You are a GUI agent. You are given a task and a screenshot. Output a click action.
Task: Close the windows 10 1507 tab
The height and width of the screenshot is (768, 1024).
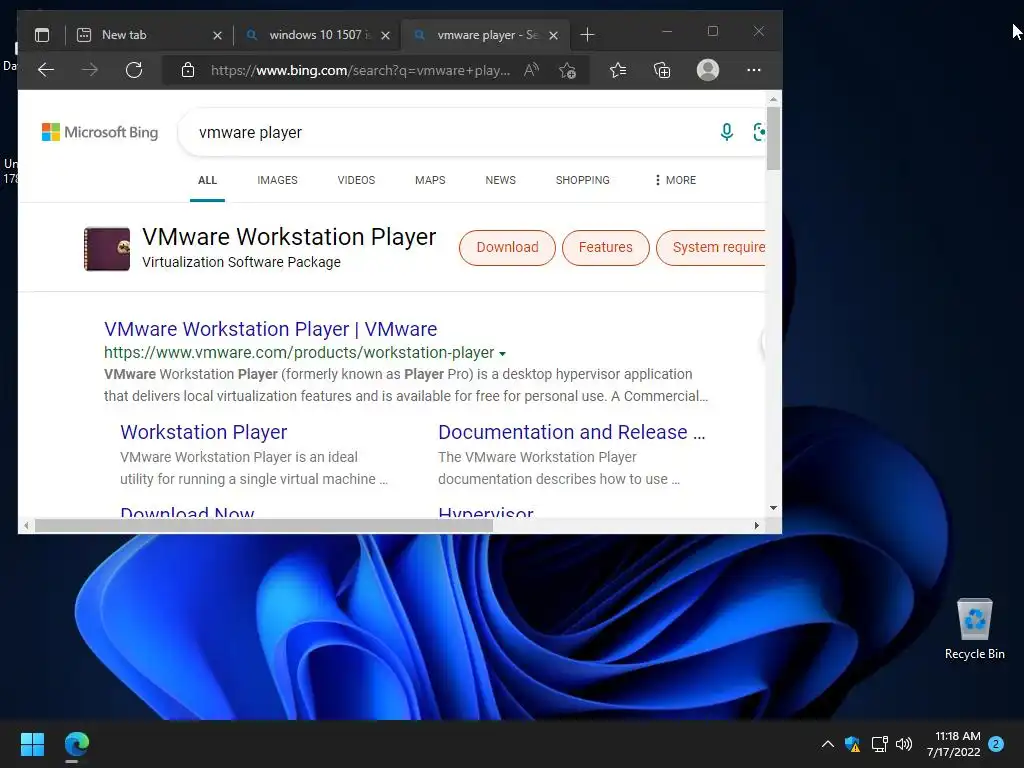[385, 35]
